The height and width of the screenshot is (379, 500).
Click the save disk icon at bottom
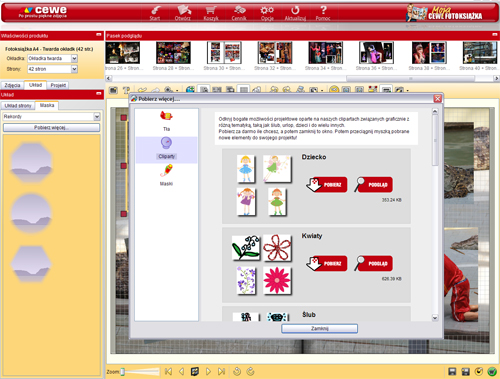(452, 371)
